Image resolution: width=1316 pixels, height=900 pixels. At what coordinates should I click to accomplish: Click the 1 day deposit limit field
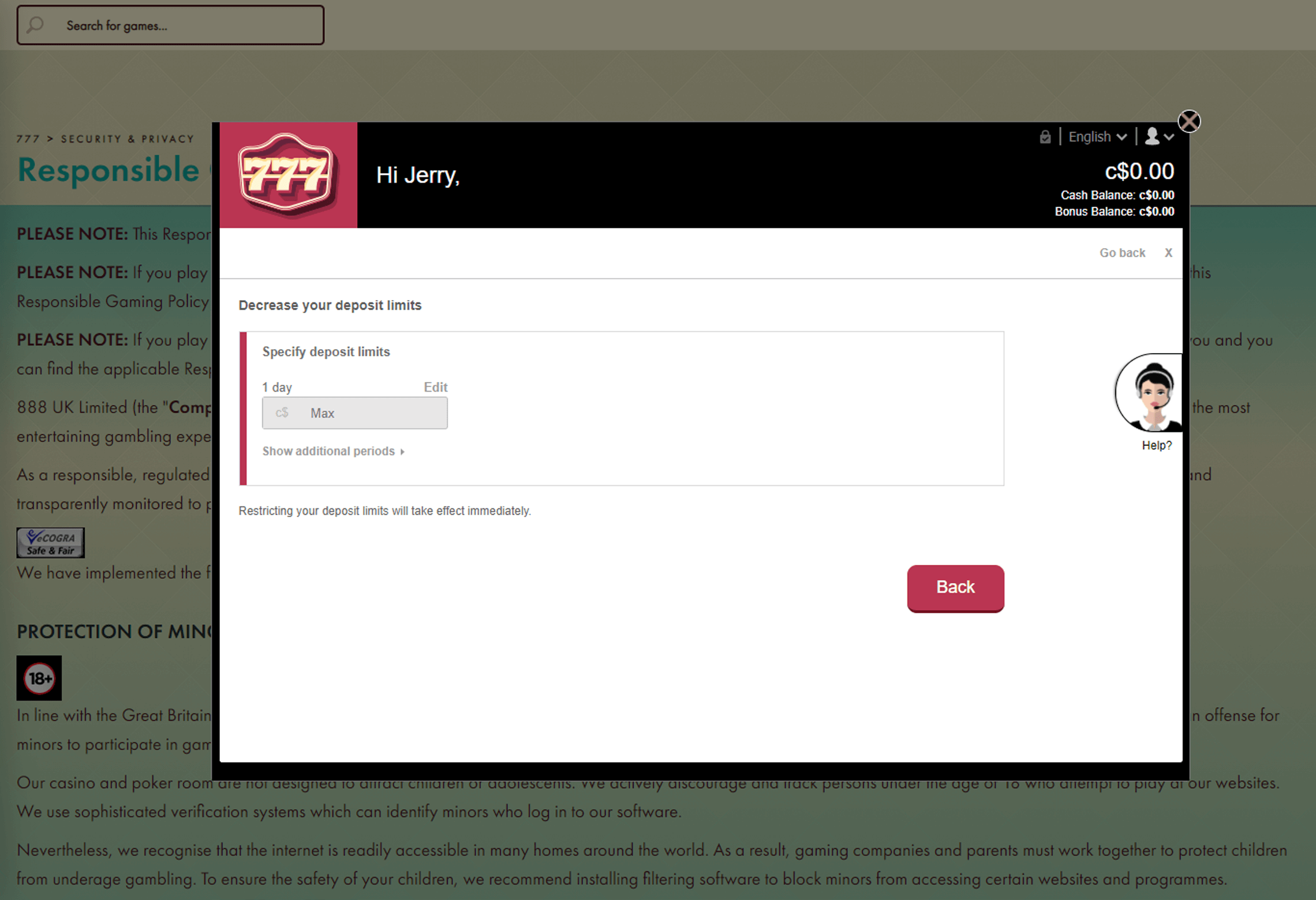click(354, 413)
